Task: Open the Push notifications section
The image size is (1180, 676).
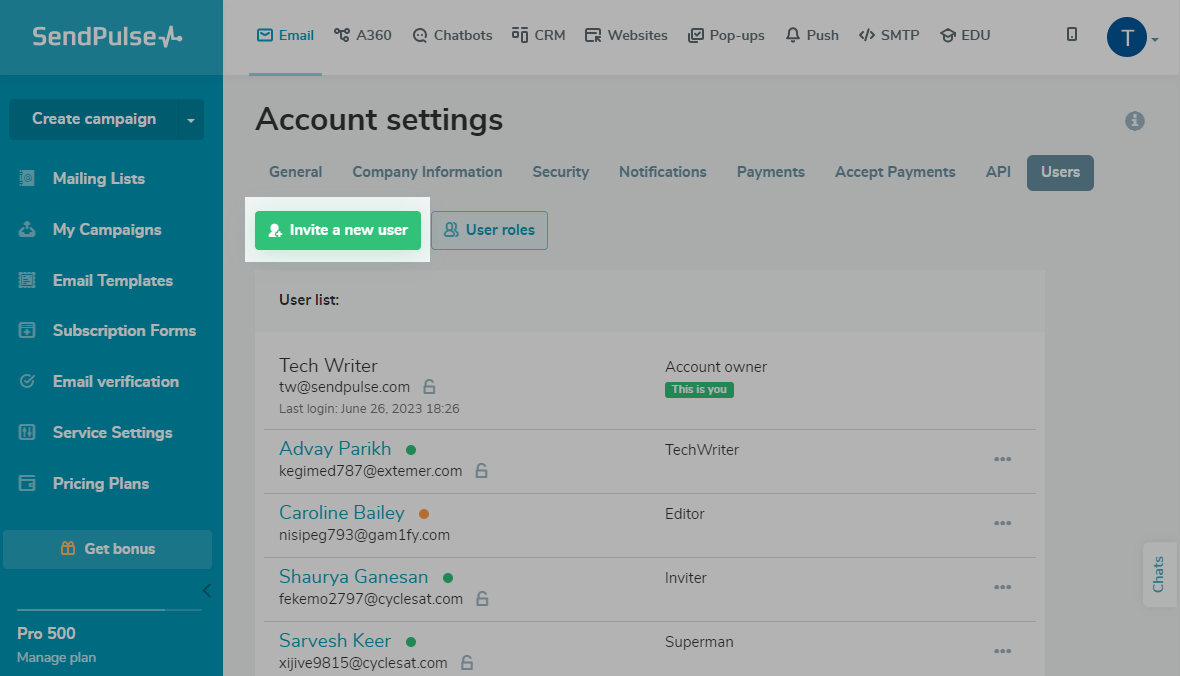Action: tap(811, 35)
